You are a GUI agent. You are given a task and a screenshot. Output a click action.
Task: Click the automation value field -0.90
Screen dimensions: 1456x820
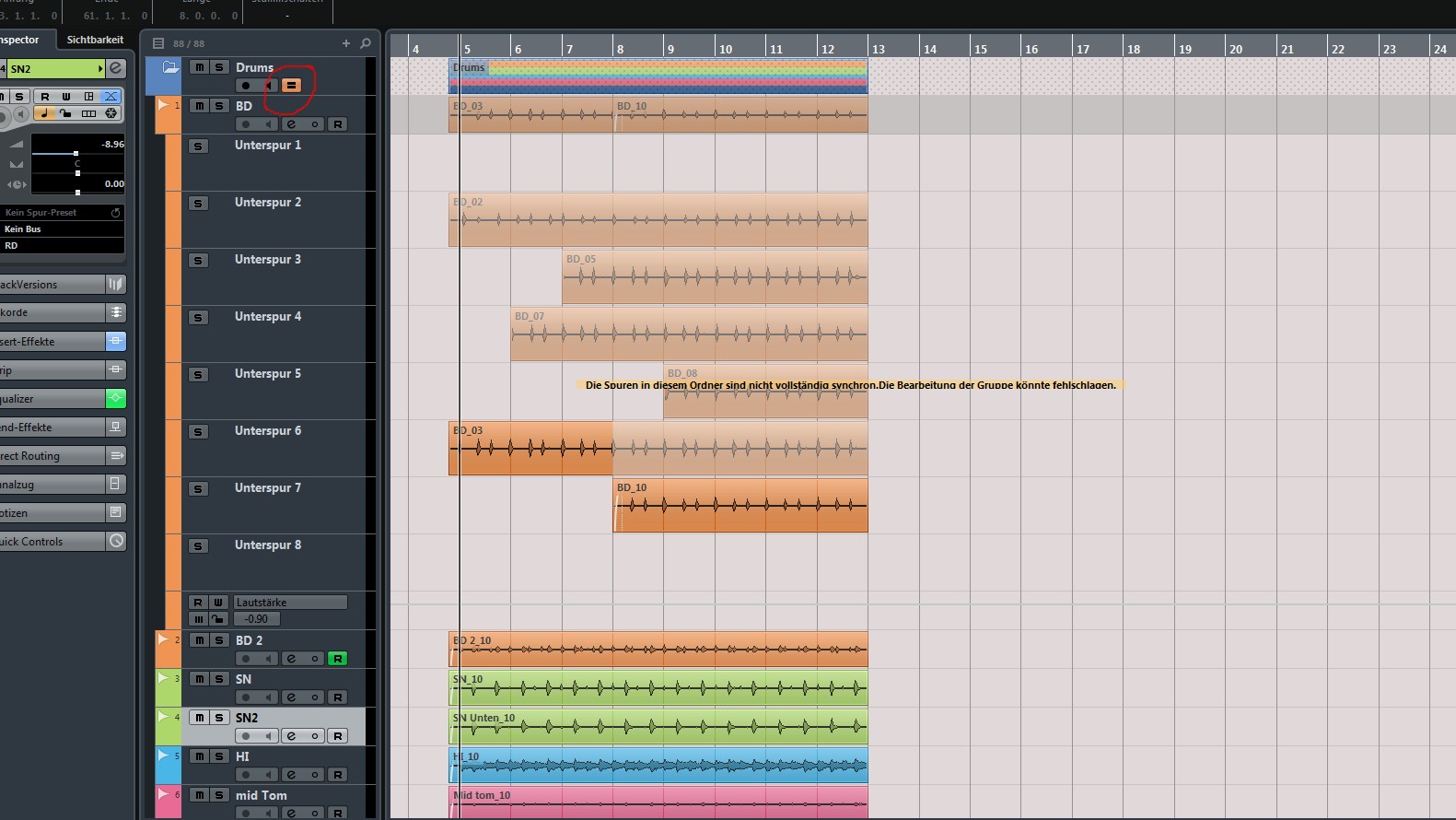[257, 619]
